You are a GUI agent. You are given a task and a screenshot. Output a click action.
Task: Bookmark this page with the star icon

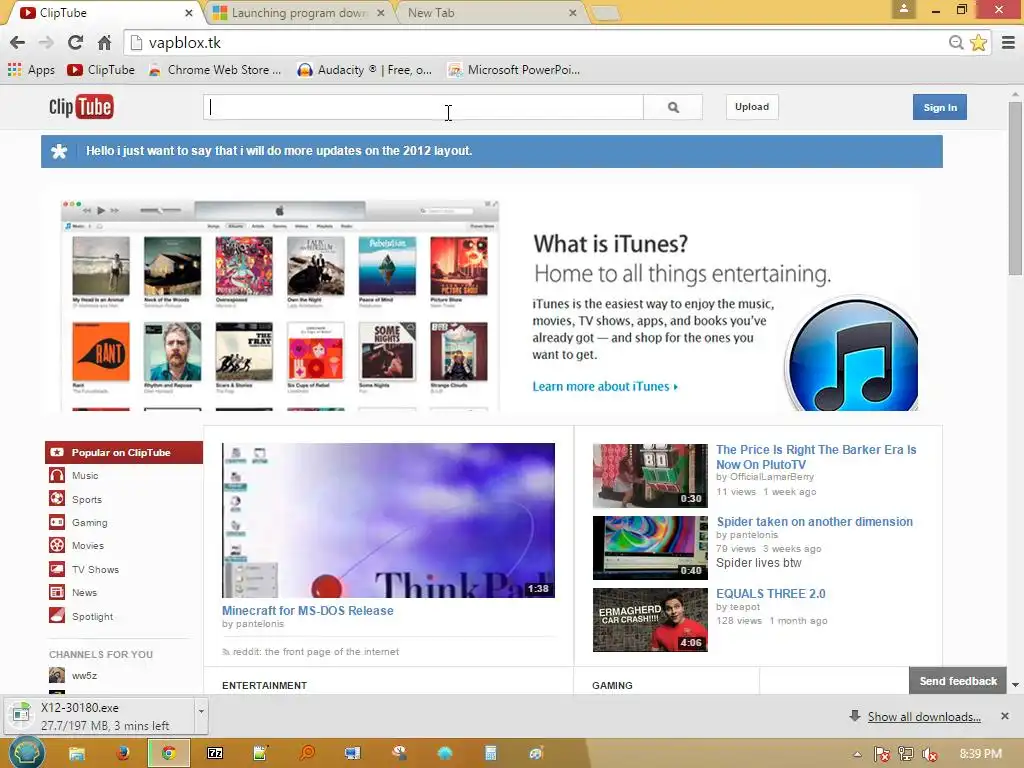point(978,43)
